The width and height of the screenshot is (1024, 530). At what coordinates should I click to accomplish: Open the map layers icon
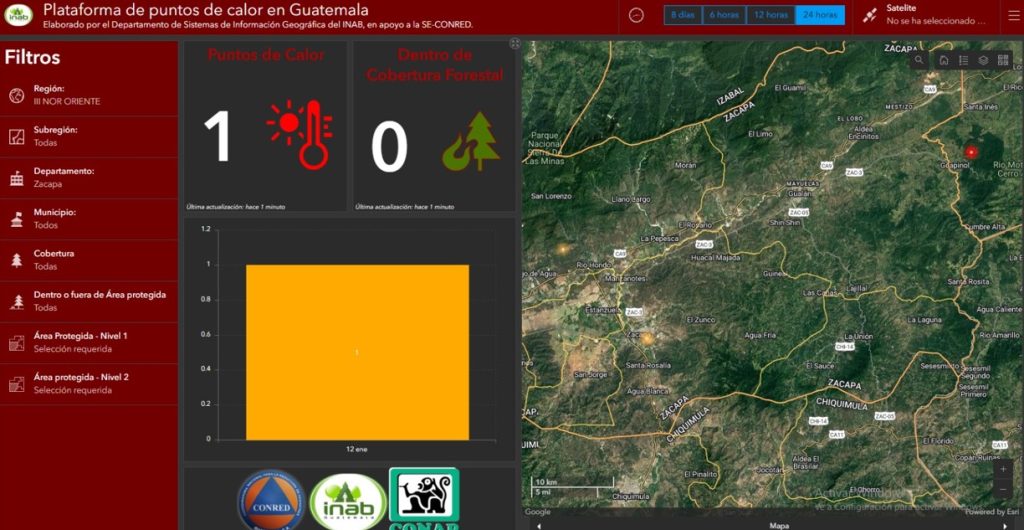click(983, 60)
